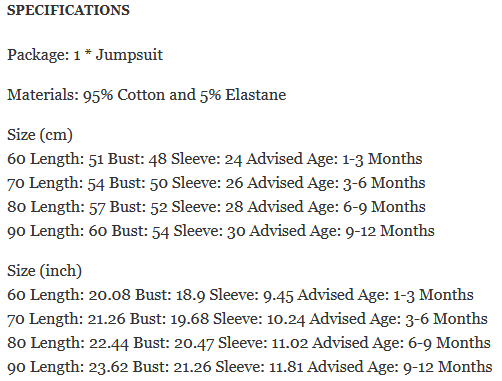Click the SPECIFICATIONS heading
The width and height of the screenshot is (502, 381).
(68, 10)
